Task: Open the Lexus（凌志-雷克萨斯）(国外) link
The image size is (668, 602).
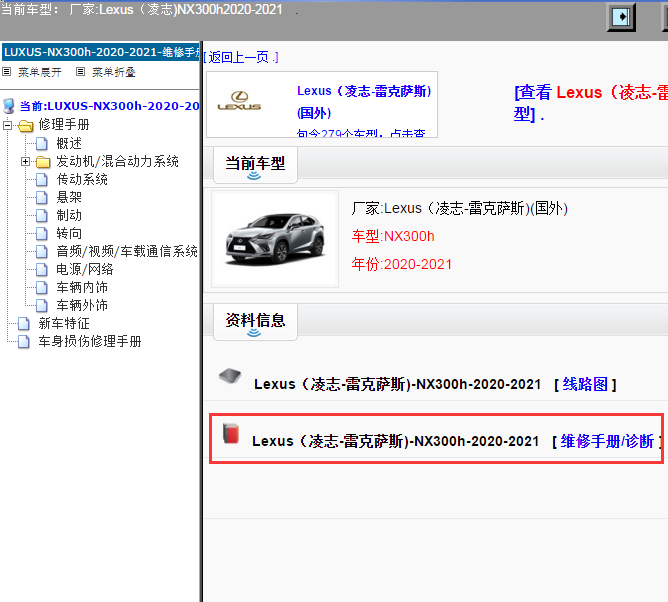Action: pos(364,102)
